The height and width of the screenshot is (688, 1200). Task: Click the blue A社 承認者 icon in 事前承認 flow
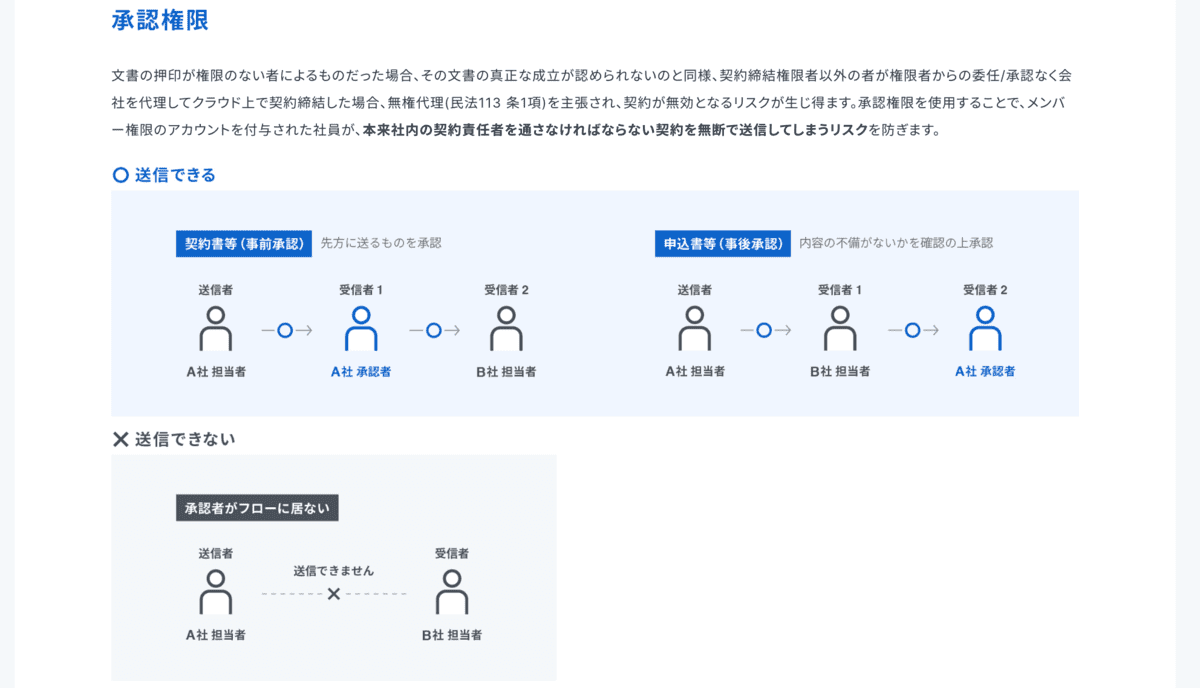pyautogui.click(x=362, y=330)
